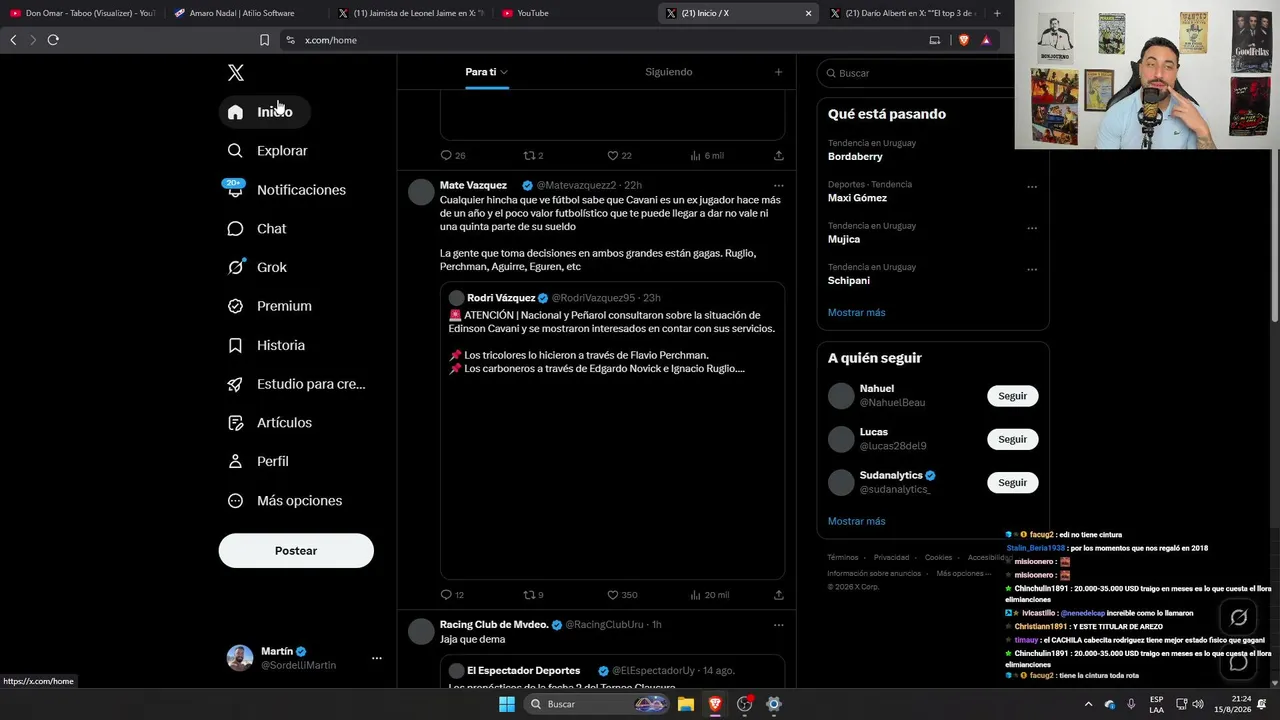Switch to the Siguiendo tab

pos(669,72)
